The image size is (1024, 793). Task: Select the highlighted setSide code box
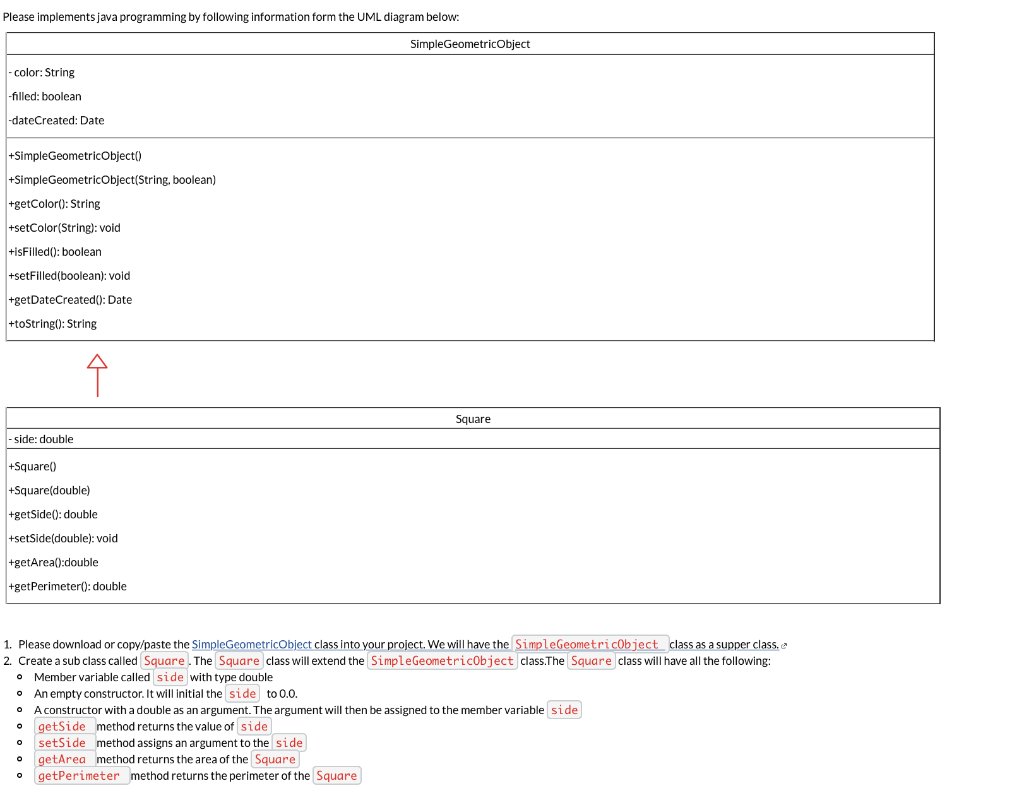tap(64, 742)
